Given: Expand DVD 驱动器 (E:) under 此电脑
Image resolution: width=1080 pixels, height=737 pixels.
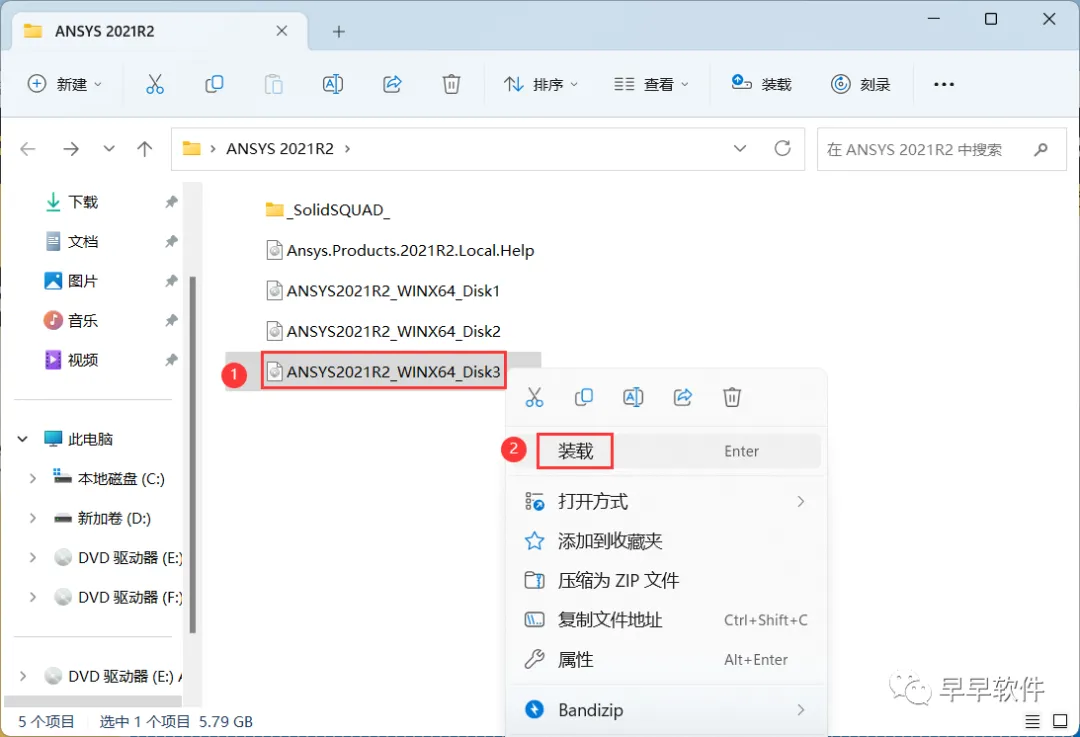Looking at the screenshot, I should click(x=32, y=557).
